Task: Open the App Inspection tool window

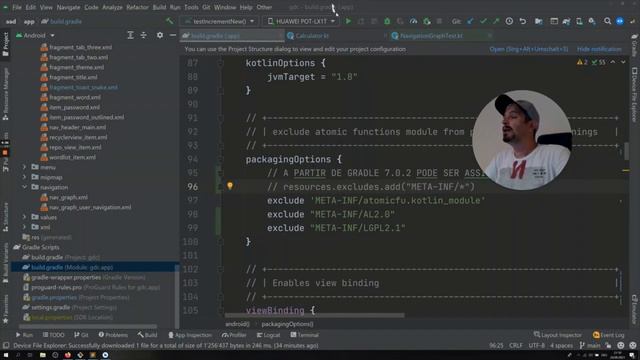Action: tap(190, 335)
